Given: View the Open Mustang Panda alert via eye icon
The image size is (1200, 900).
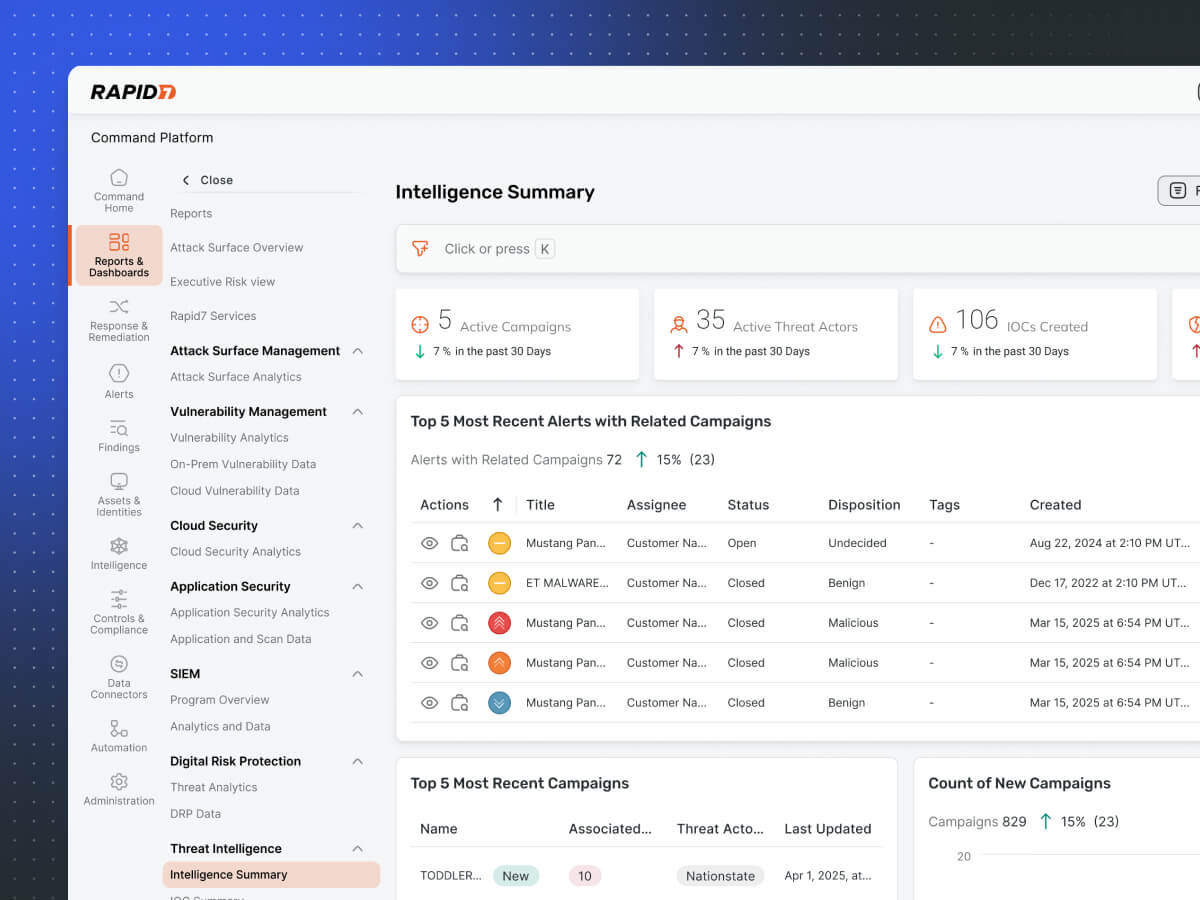Looking at the screenshot, I should pos(429,543).
